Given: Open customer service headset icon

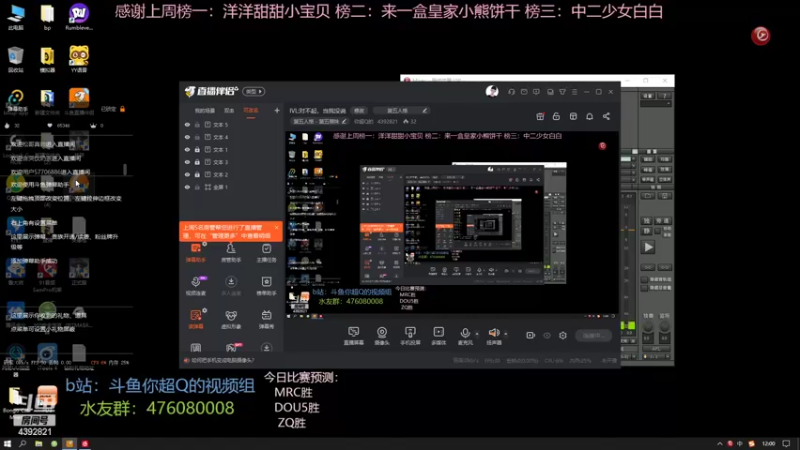Looking at the screenshot, I should point(512,92).
